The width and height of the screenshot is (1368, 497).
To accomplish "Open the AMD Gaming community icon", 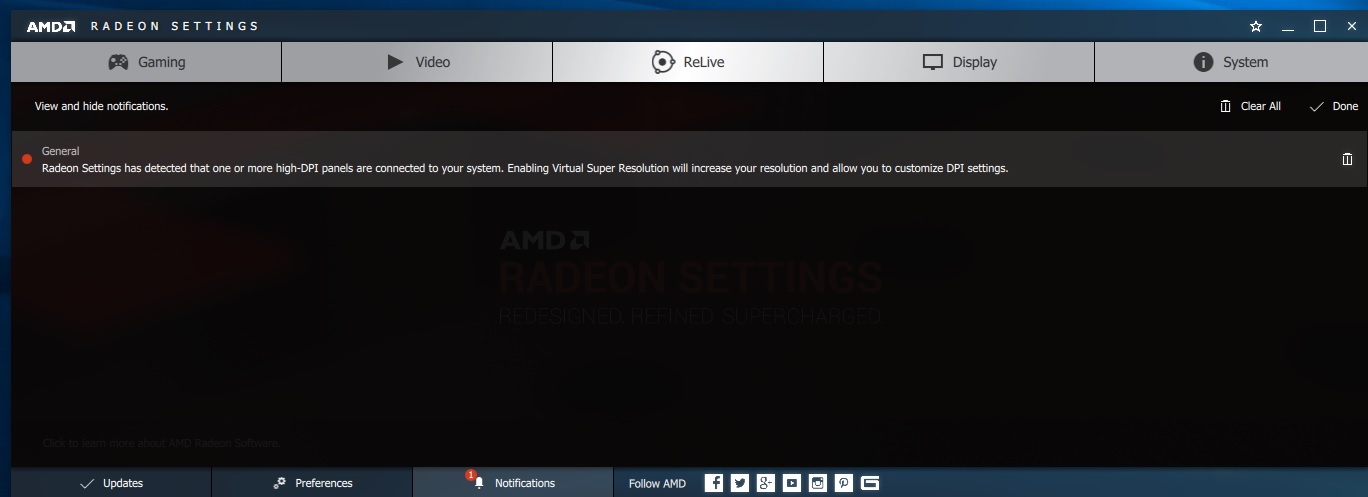I will point(870,483).
